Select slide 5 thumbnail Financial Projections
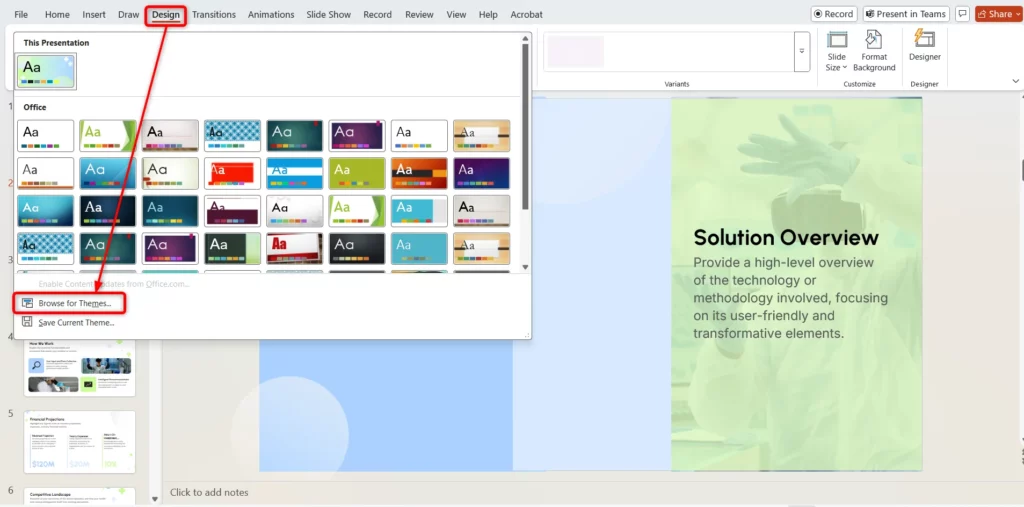Viewport: 1024px width, 507px height. (x=80, y=441)
